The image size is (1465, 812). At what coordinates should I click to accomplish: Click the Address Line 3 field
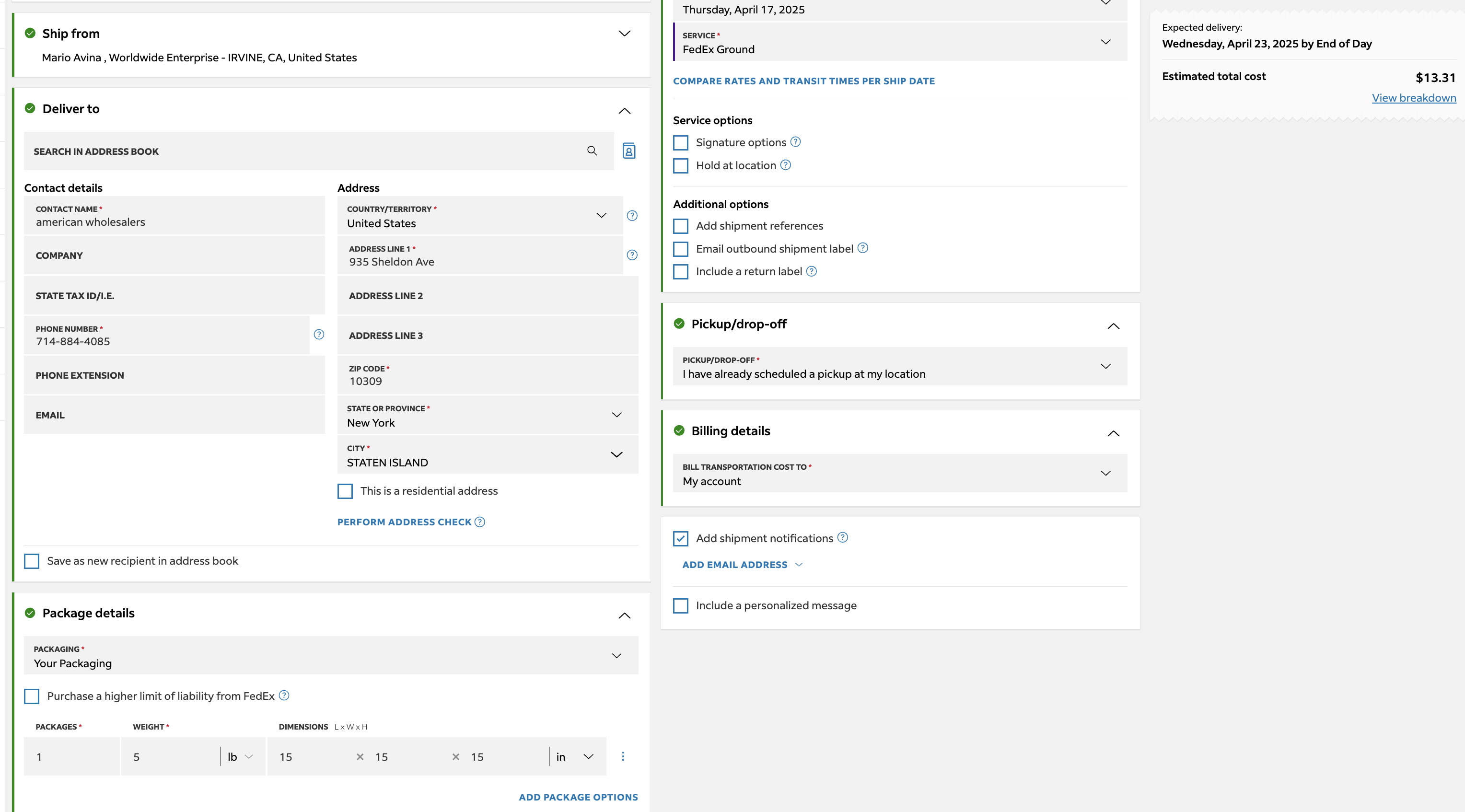tap(488, 336)
